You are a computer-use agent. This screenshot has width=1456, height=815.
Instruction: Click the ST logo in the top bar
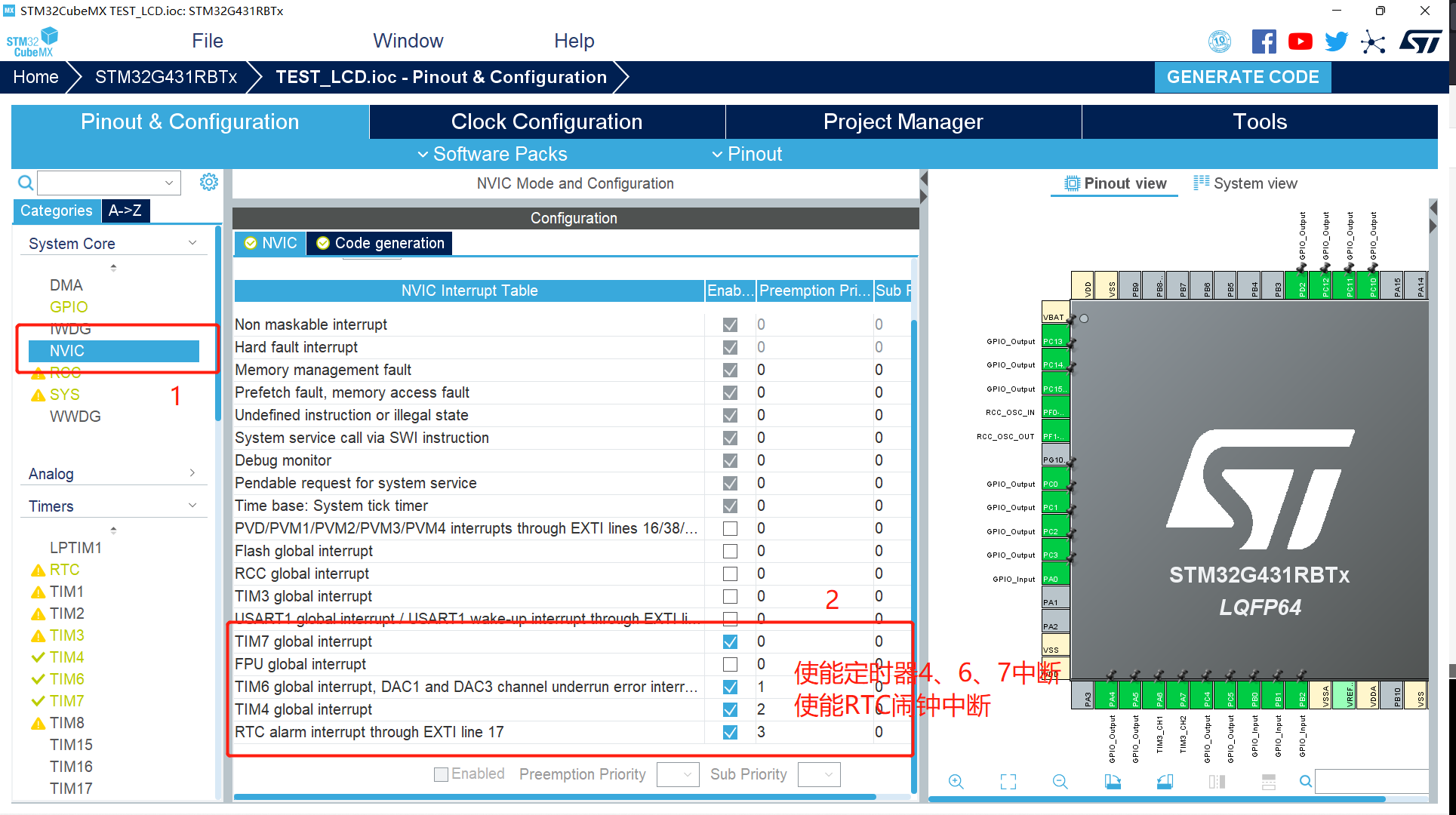(x=1421, y=42)
